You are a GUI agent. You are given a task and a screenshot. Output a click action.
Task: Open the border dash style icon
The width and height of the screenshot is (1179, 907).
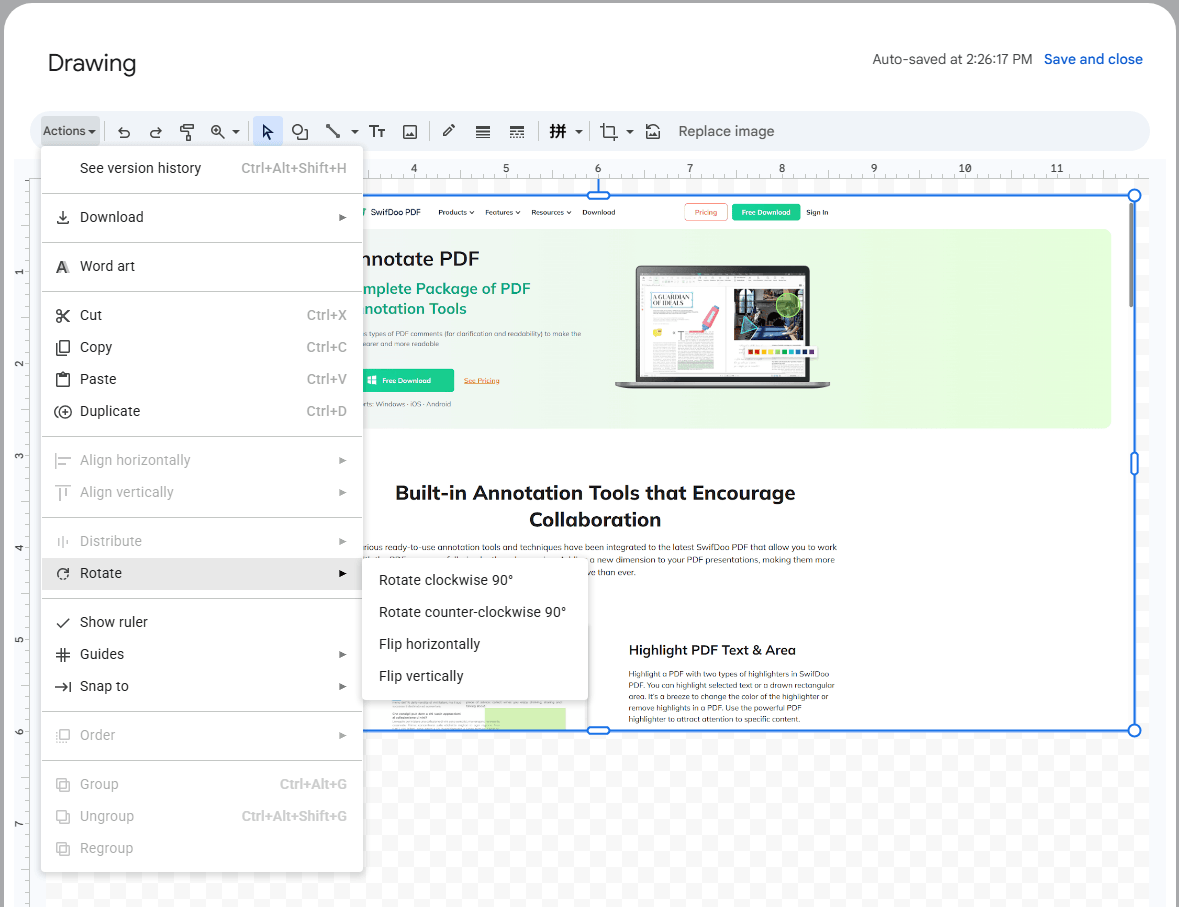[517, 132]
